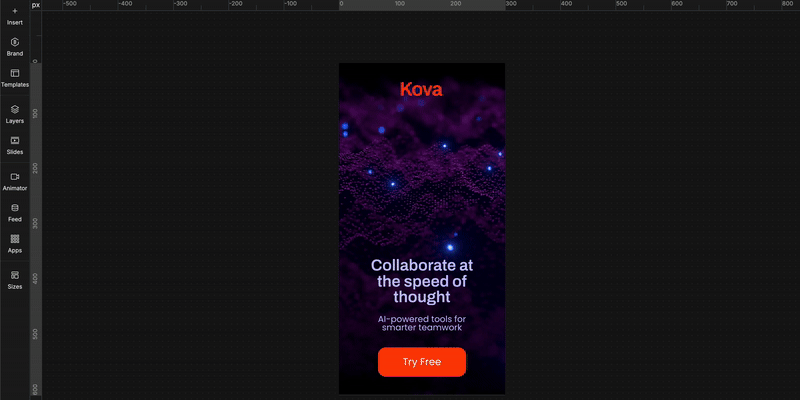This screenshot has height=400, width=800.
Task: Click the -500 mark on the horizontal ruler
Action: 68,5
